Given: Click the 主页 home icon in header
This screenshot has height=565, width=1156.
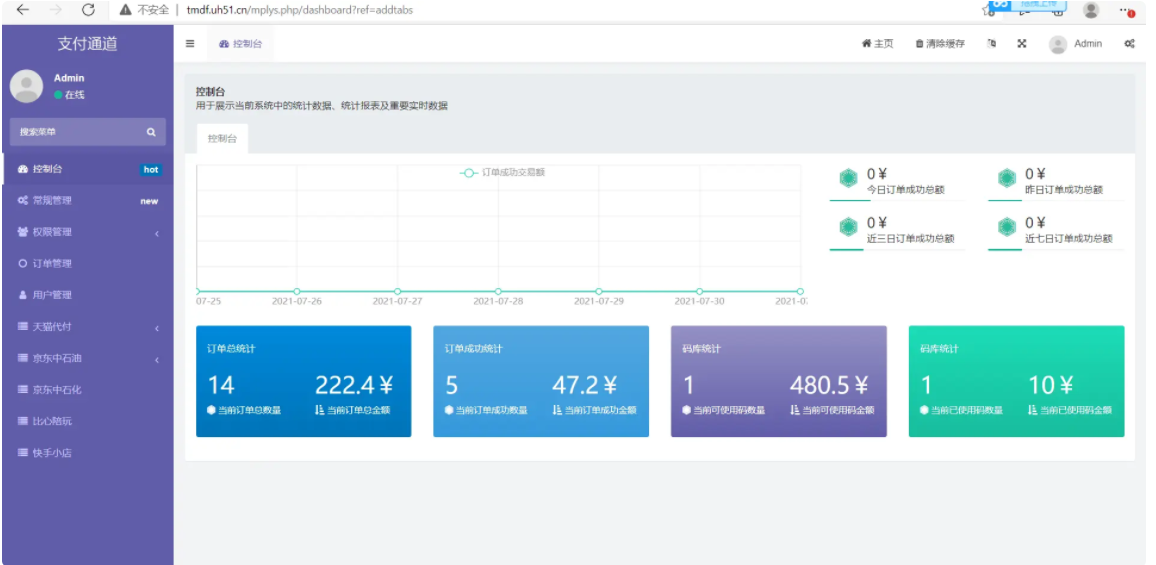Looking at the screenshot, I should (877, 44).
